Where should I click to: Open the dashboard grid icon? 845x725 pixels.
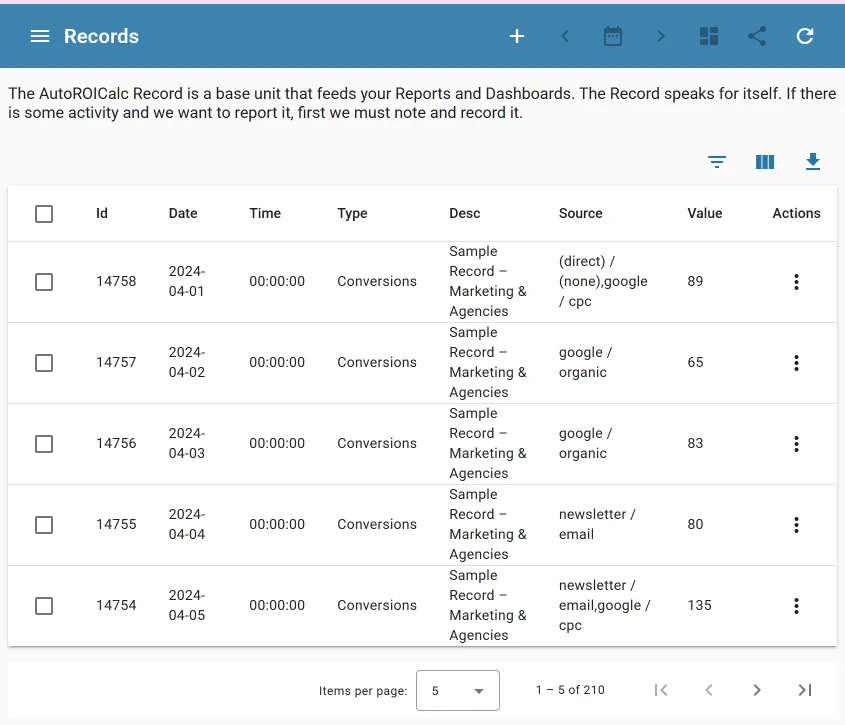tap(709, 36)
